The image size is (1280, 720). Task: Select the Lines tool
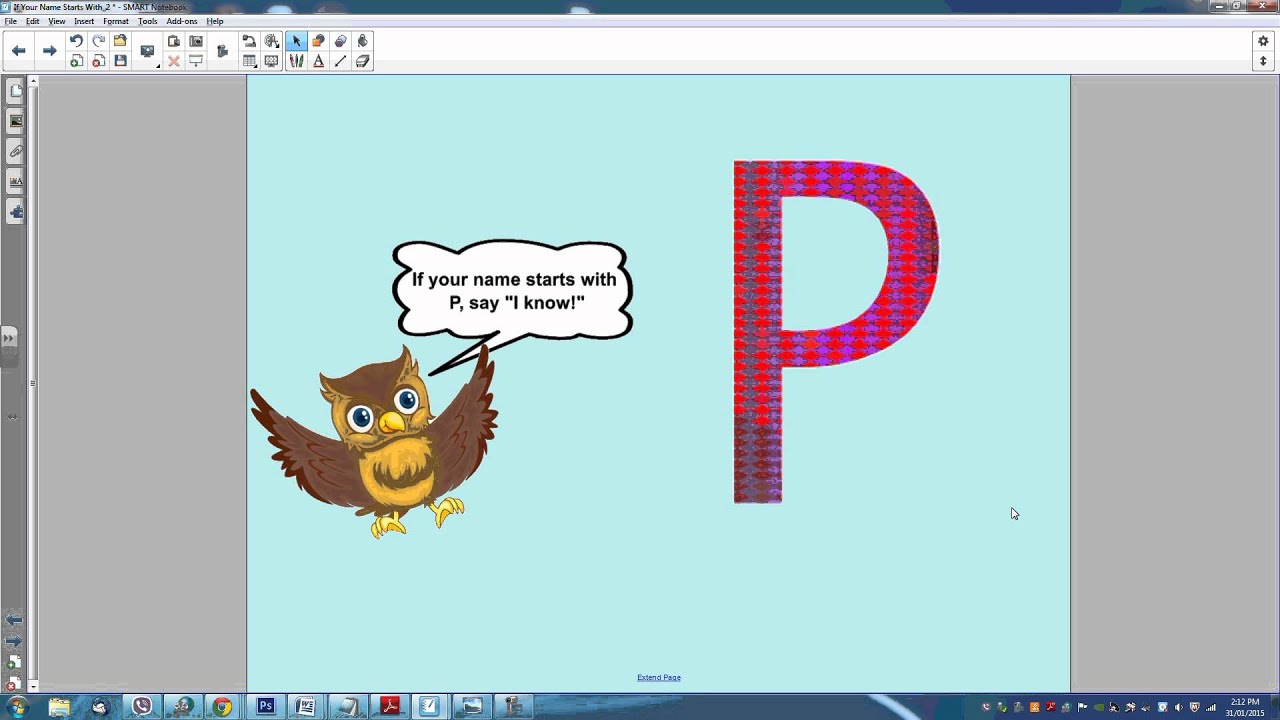[x=340, y=61]
